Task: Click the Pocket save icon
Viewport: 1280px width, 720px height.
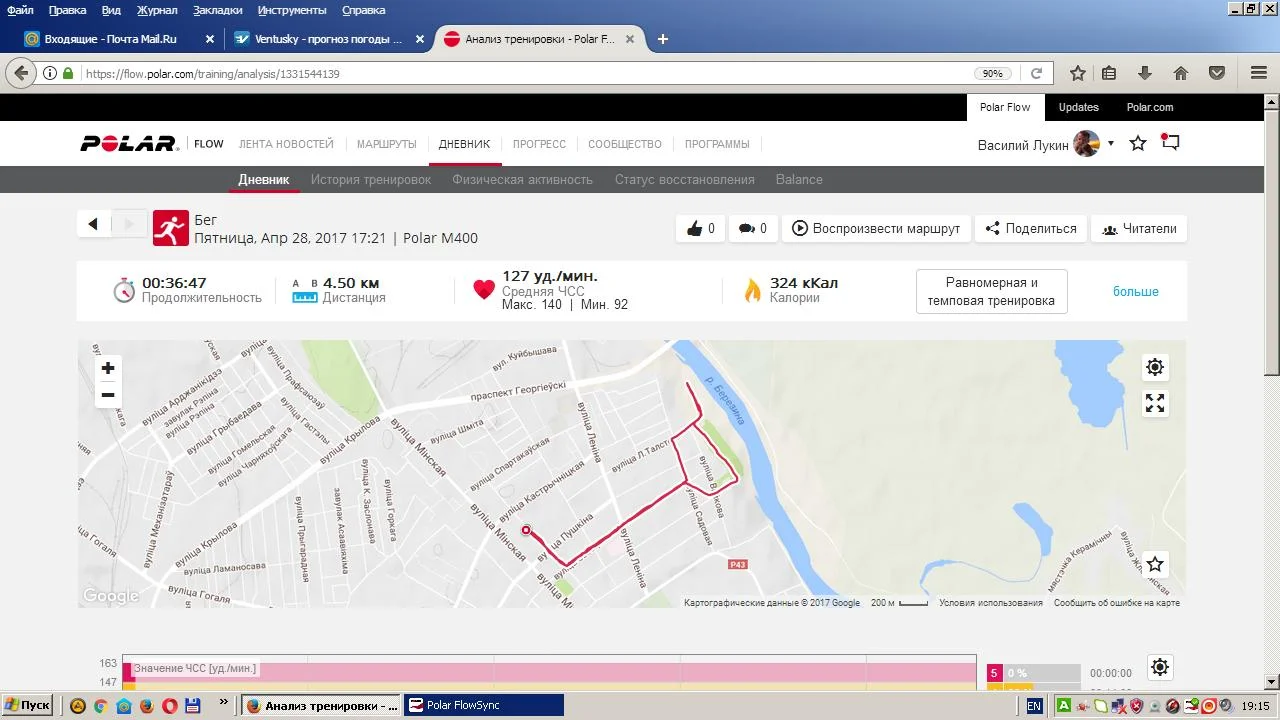Action: click(x=1217, y=73)
